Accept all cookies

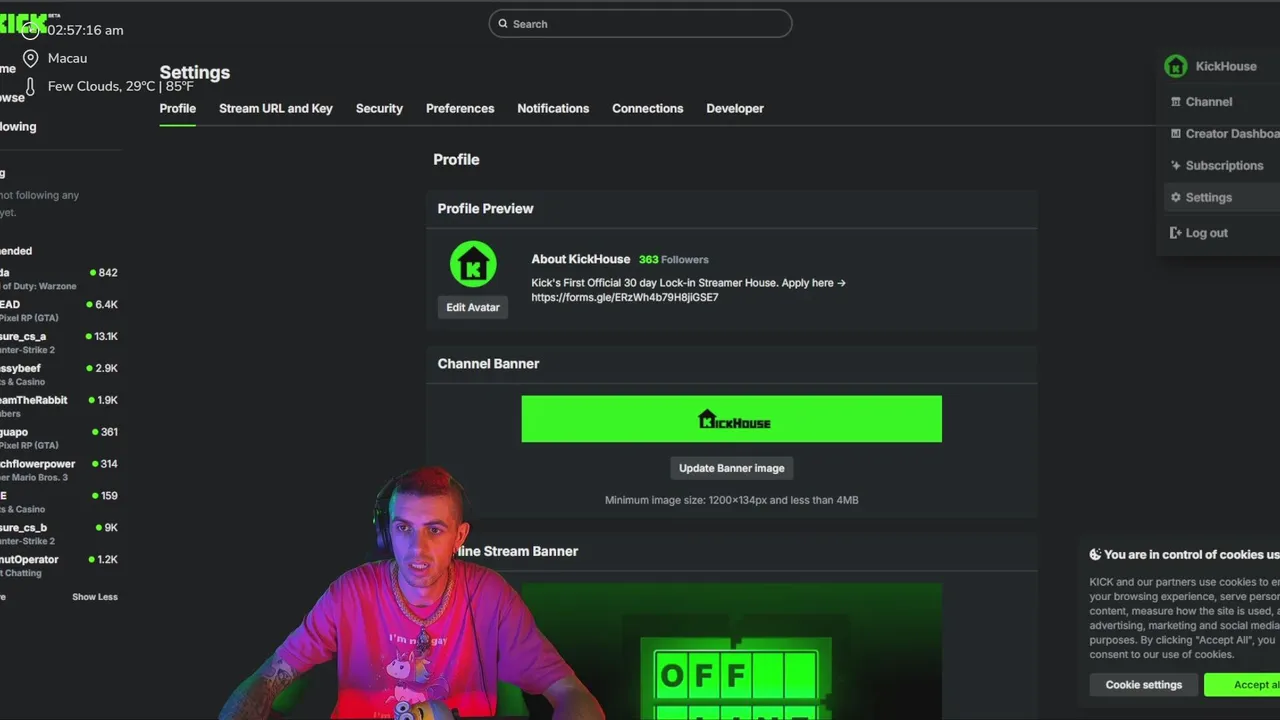(1243, 685)
